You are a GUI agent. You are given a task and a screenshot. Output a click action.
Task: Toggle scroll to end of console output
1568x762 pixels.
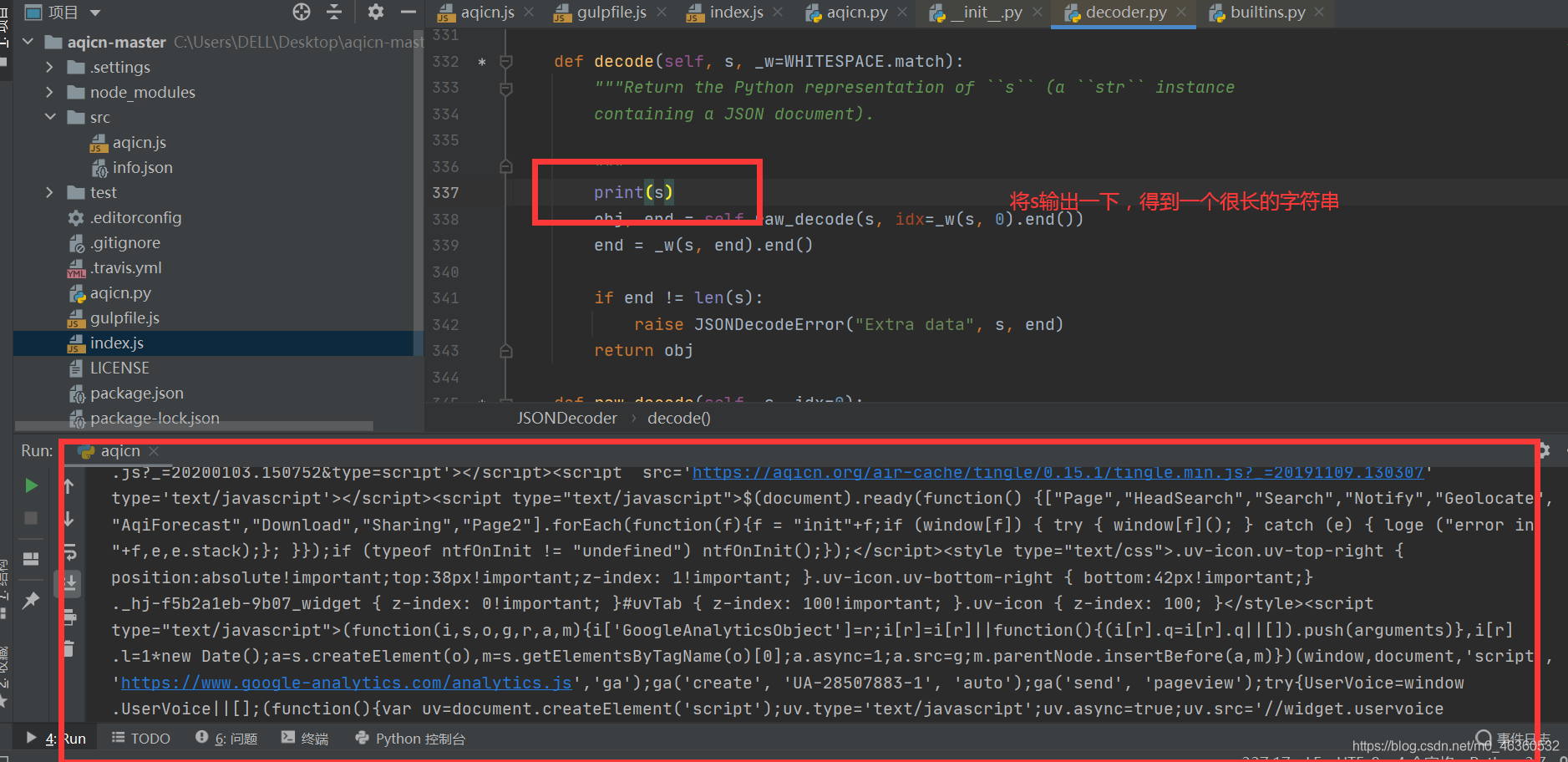[69, 583]
